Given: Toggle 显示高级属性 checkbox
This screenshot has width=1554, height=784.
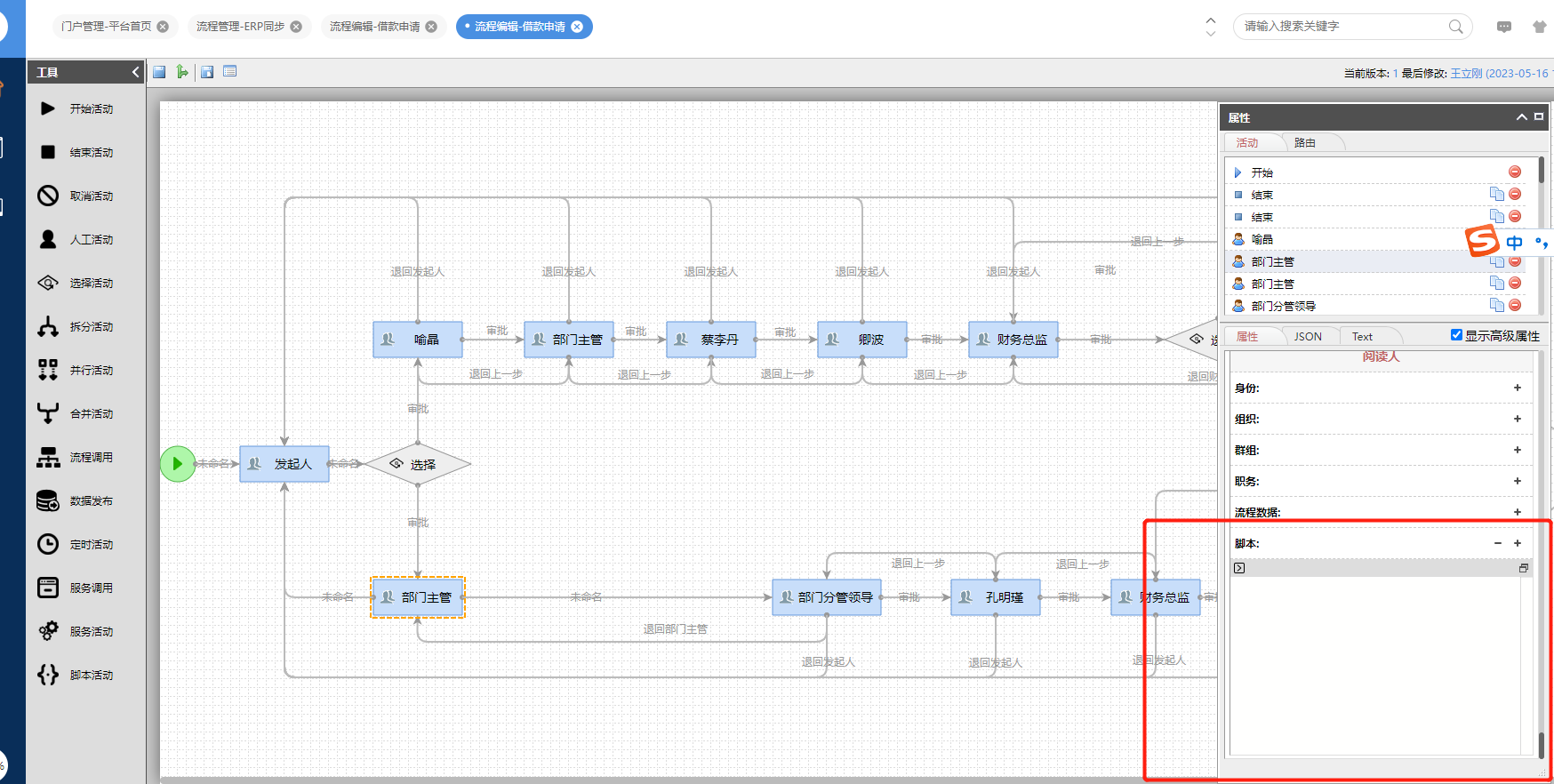Looking at the screenshot, I should [1456, 335].
